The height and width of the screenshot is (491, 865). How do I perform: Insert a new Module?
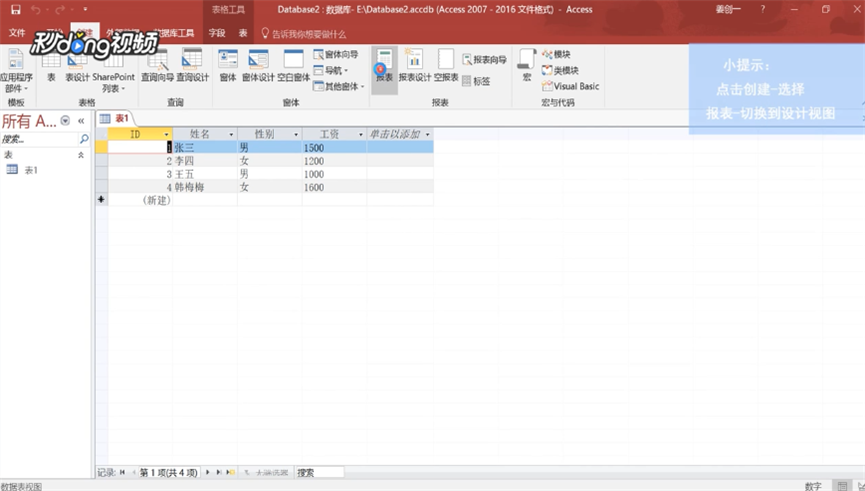click(556, 54)
